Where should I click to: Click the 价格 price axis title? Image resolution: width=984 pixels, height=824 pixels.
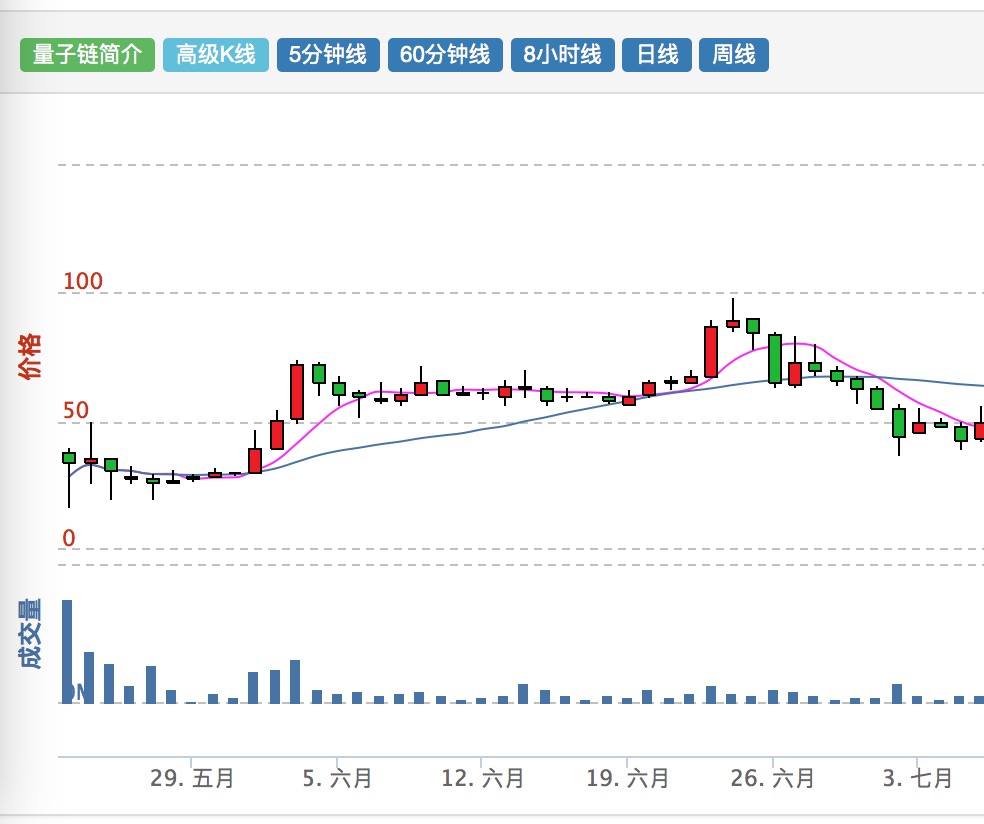pos(29,356)
